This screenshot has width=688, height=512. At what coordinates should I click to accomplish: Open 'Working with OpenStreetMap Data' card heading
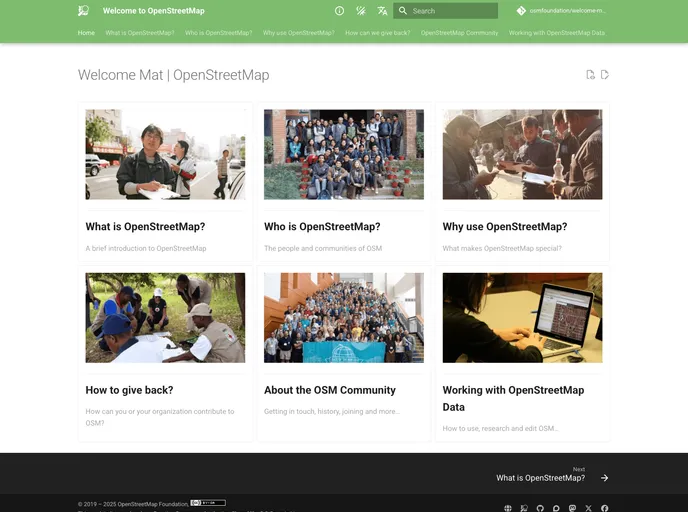pos(513,398)
